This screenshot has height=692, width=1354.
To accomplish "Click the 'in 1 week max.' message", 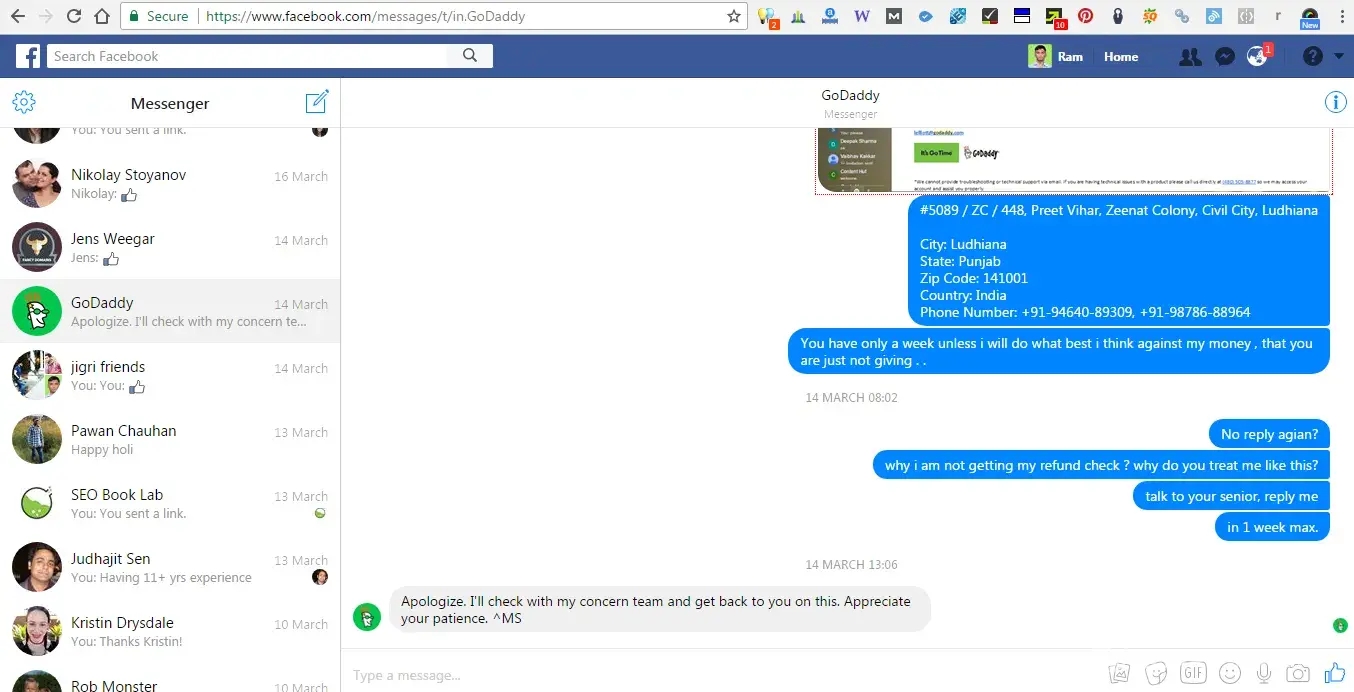I will click(x=1272, y=527).
